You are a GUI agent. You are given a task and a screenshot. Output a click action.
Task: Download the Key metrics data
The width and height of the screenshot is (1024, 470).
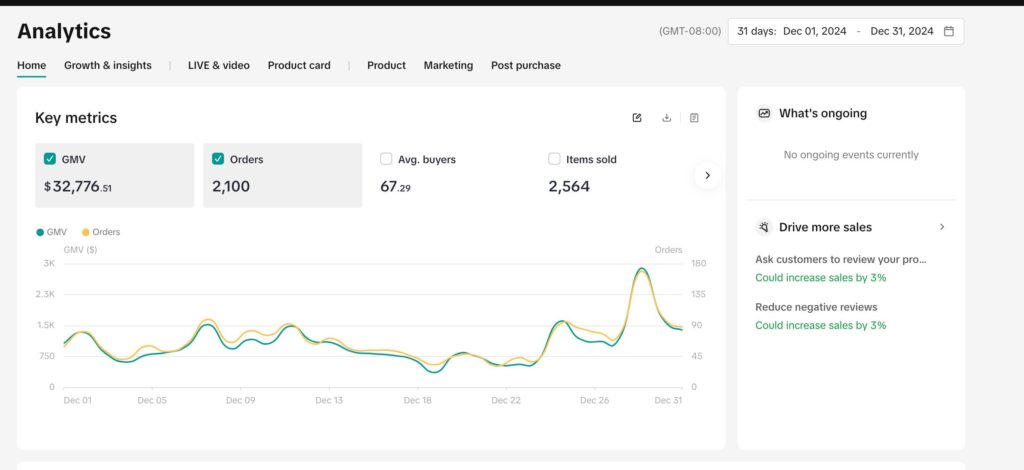(x=666, y=118)
